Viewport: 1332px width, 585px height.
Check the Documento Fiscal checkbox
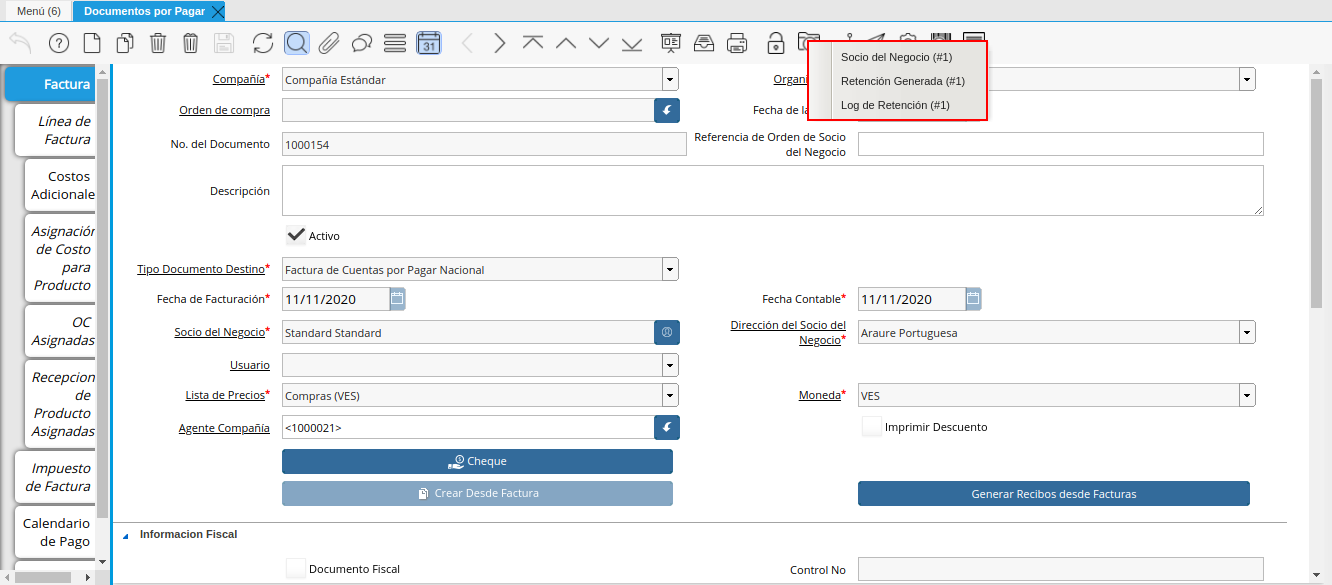click(x=296, y=569)
